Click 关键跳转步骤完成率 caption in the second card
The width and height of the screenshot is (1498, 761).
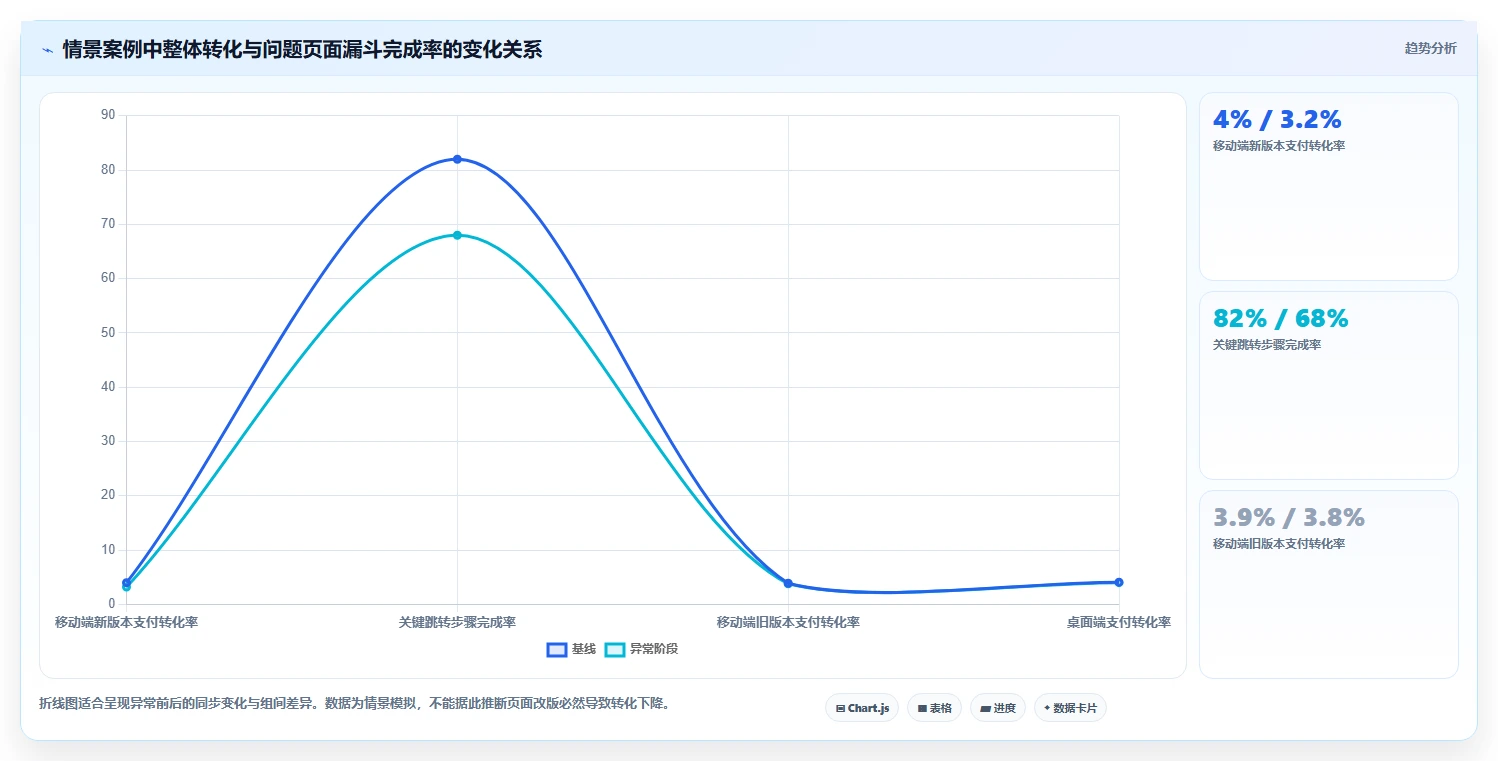click(x=1267, y=345)
